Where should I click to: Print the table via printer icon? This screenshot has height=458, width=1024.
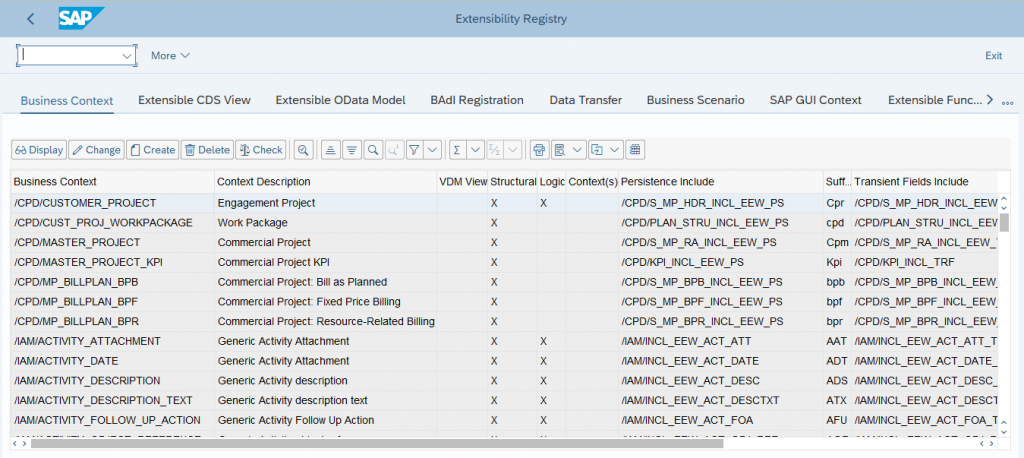(x=539, y=150)
